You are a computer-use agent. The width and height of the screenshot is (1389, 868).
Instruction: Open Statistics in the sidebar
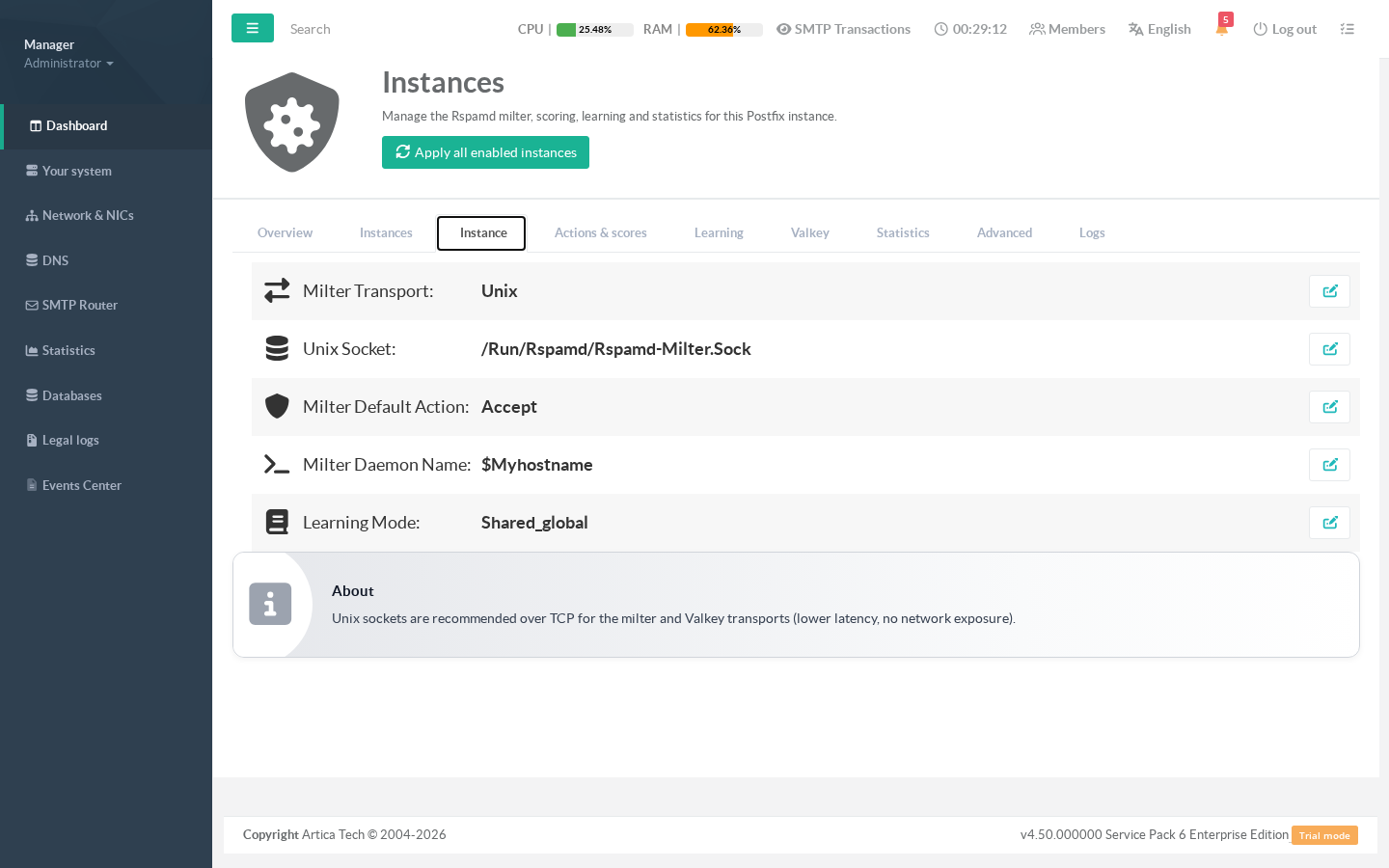click(106, 350)
